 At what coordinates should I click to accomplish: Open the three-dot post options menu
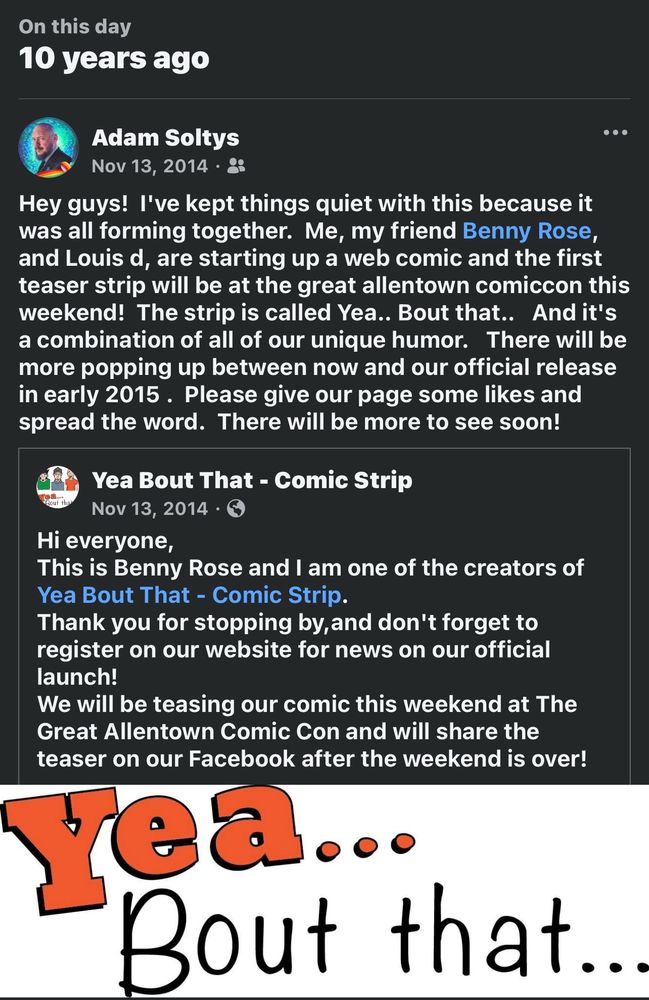(615, 133)
